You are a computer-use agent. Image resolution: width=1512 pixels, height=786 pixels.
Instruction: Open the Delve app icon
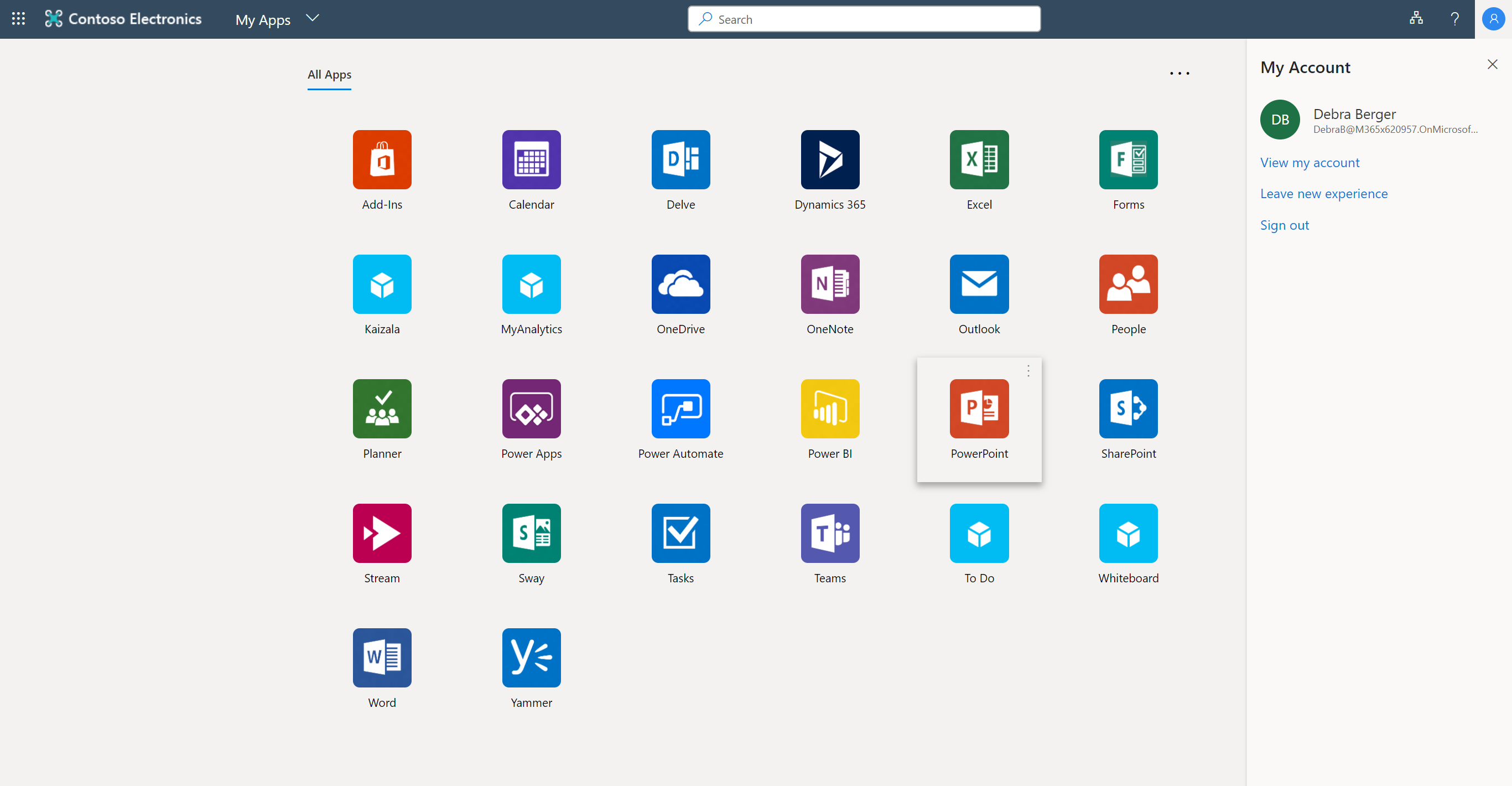pyautogui.click(x=681, y=159)
